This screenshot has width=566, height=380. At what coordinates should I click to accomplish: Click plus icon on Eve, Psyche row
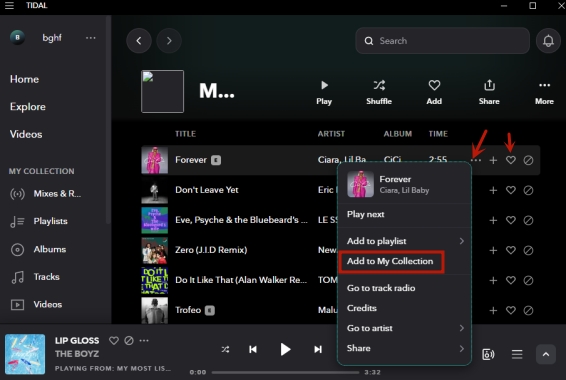pyautogui.click(x=493, y=220)
